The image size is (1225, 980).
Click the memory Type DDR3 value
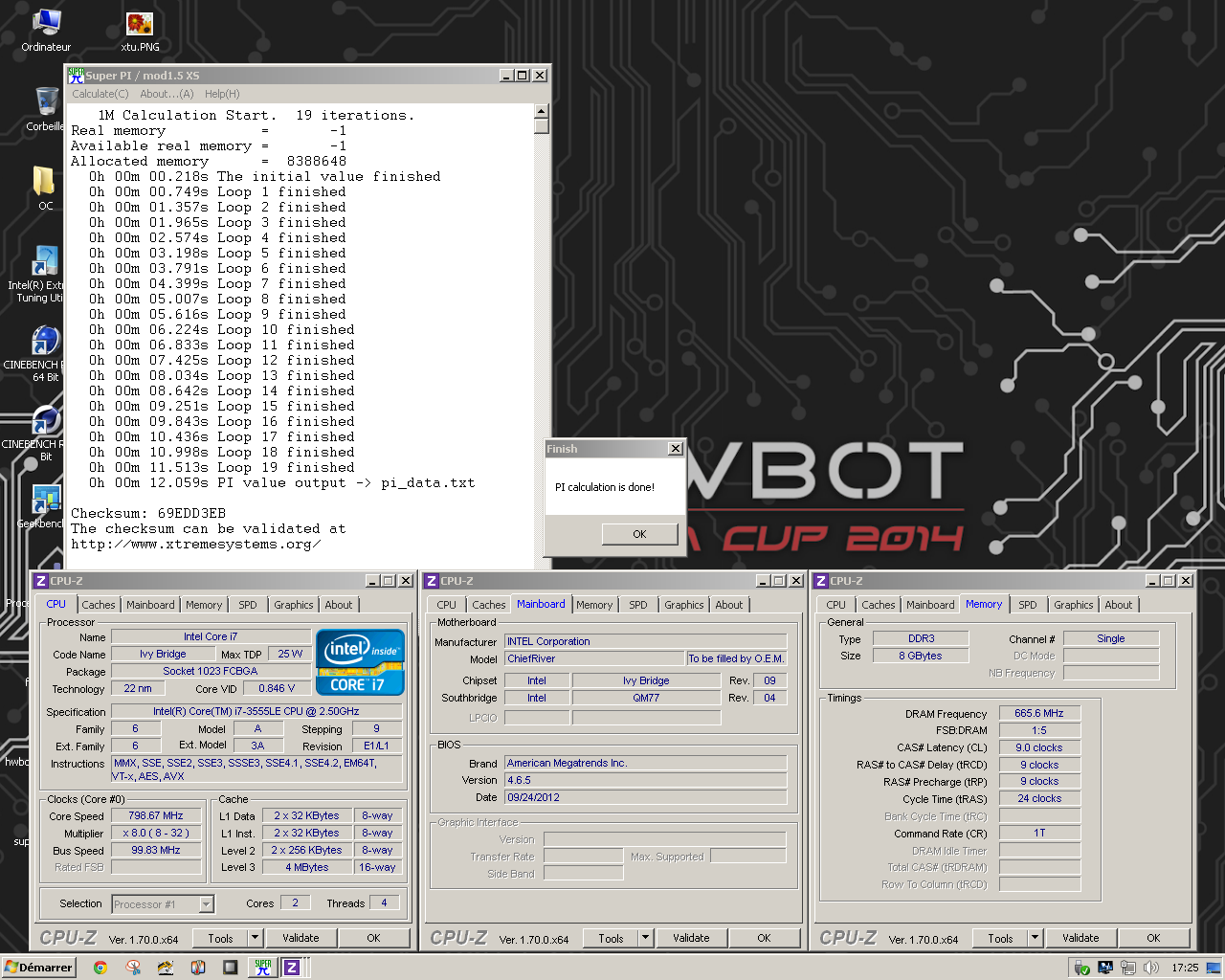(921, 638)
